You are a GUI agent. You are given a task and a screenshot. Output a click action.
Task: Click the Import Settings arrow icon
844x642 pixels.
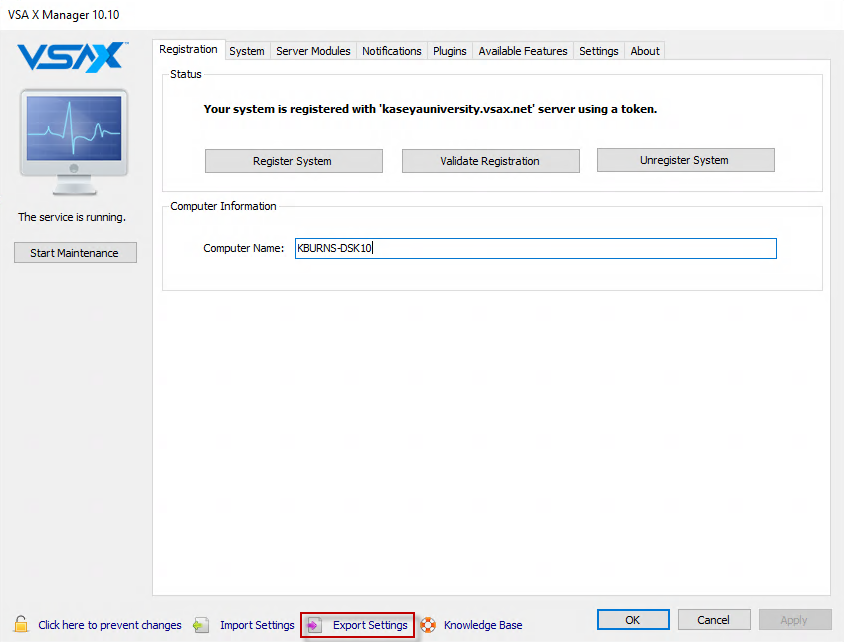[201, 625]
